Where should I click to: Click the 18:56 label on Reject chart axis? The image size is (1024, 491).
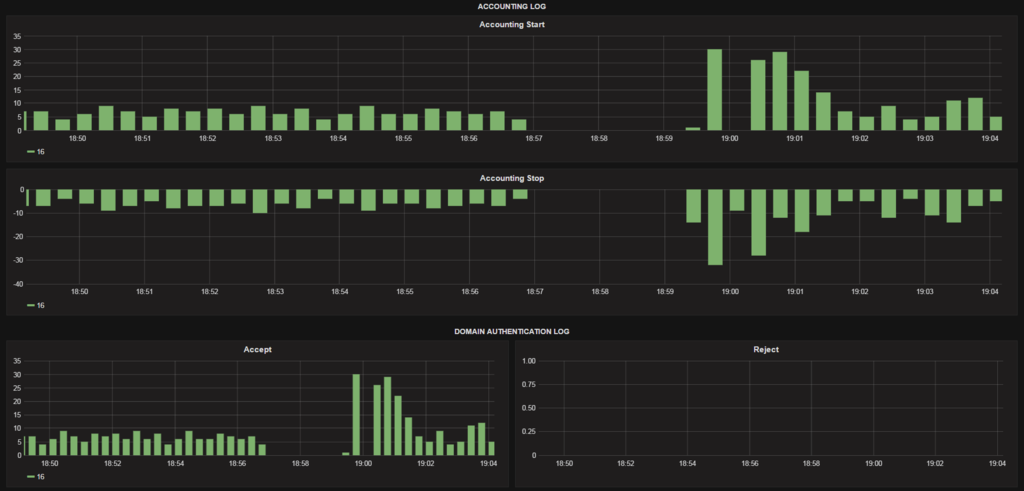tap(750, 464)
